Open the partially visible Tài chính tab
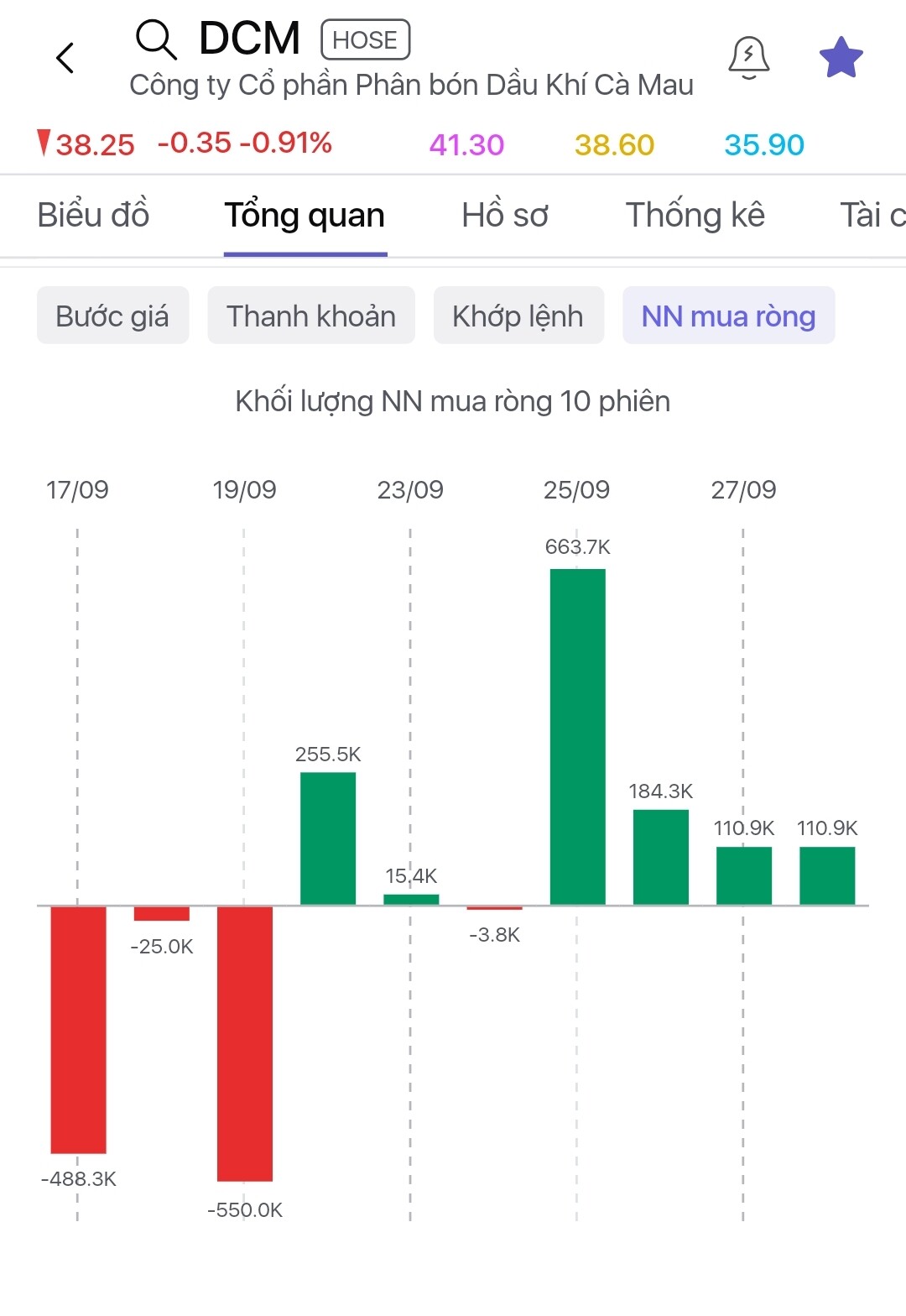Image resolution: width=906 pixels, height=1316 pixels. click(x=872, y=216)
